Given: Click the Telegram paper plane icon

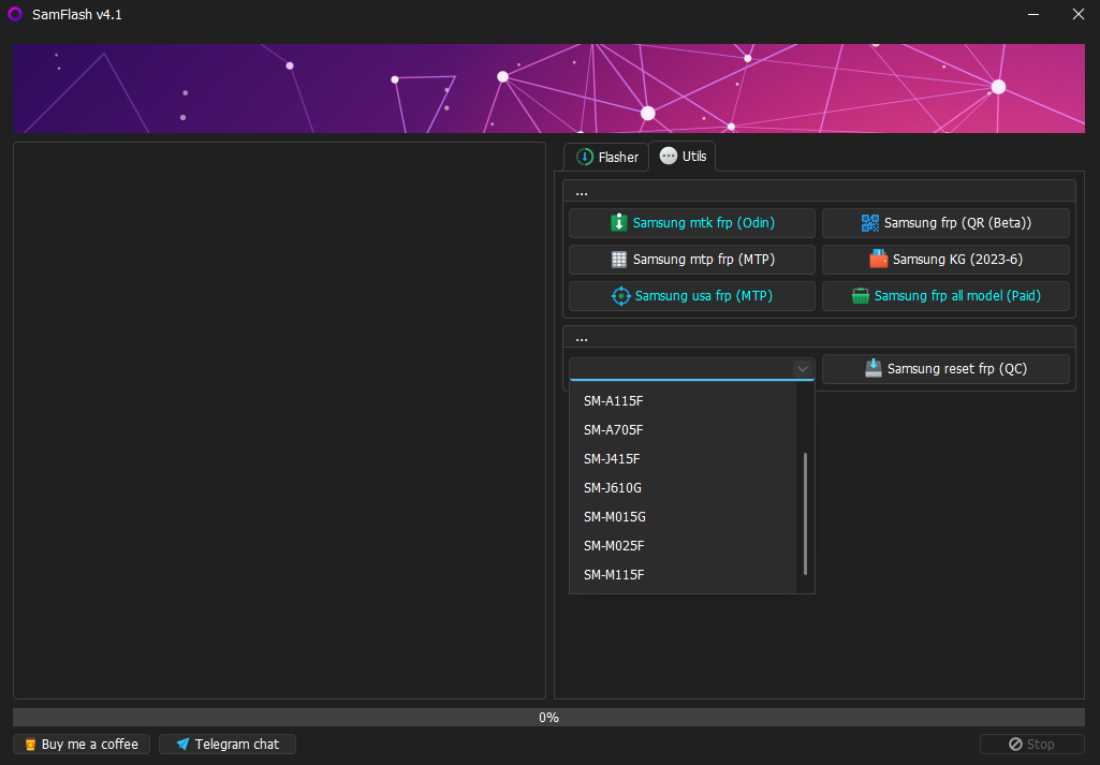Looking at the screenshot, I should [x=182, y=744].
